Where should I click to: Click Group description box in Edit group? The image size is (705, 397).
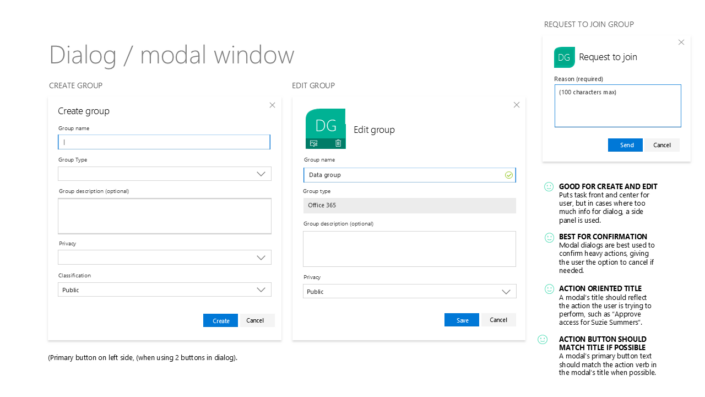click(409, 249)
